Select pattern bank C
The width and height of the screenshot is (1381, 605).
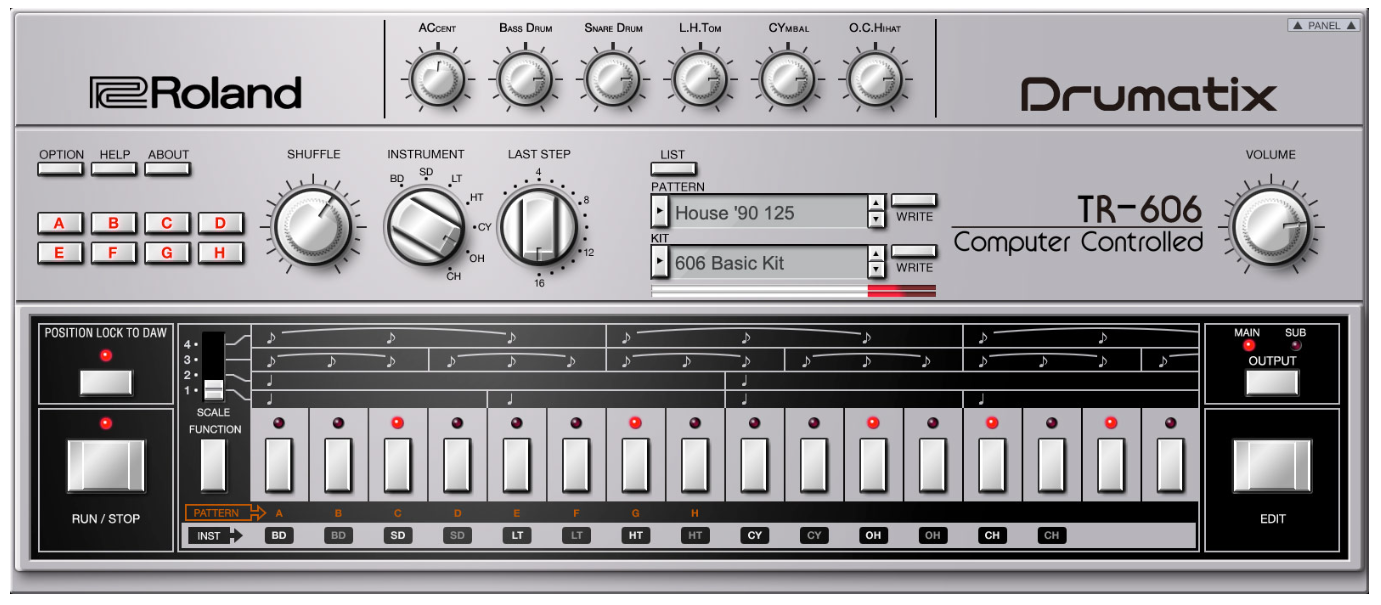[x=167, y=223]
